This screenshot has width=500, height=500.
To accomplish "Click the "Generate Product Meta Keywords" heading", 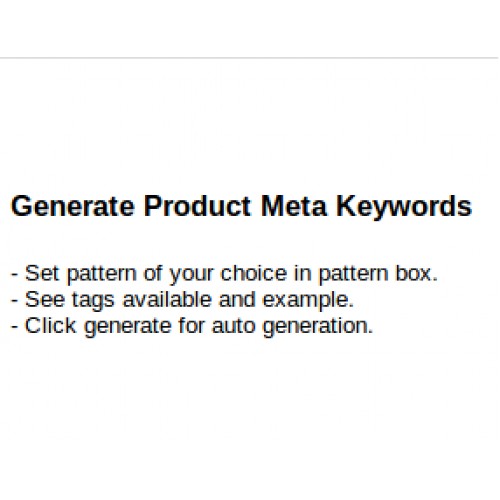I will 241,207.
